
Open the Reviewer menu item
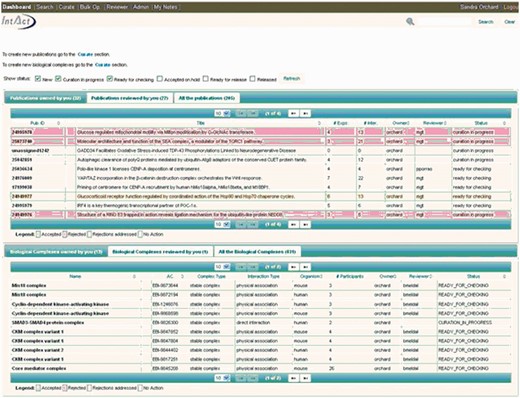coord(117,7)
